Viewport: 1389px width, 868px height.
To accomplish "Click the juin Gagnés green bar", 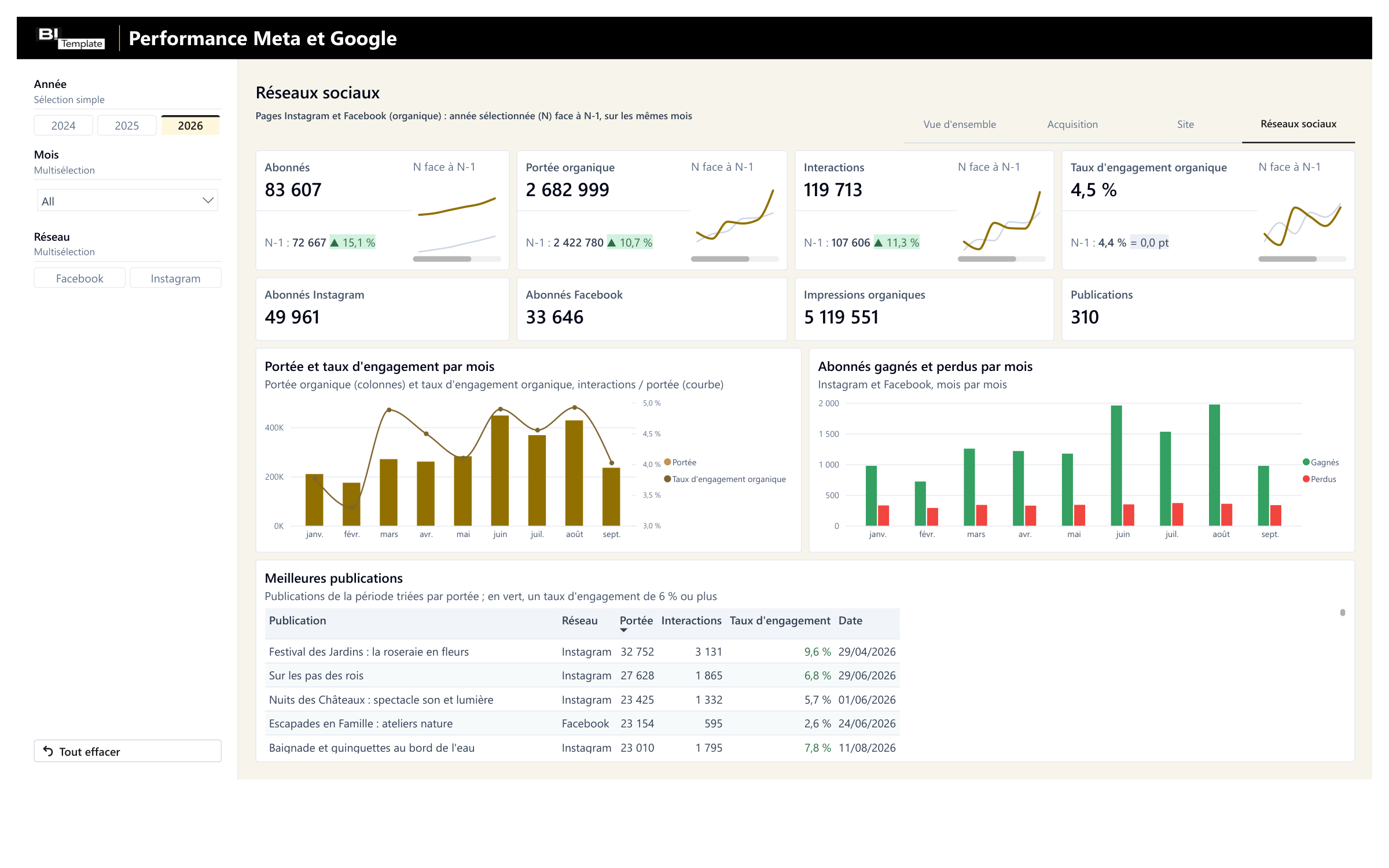I will coord(1116,465).
